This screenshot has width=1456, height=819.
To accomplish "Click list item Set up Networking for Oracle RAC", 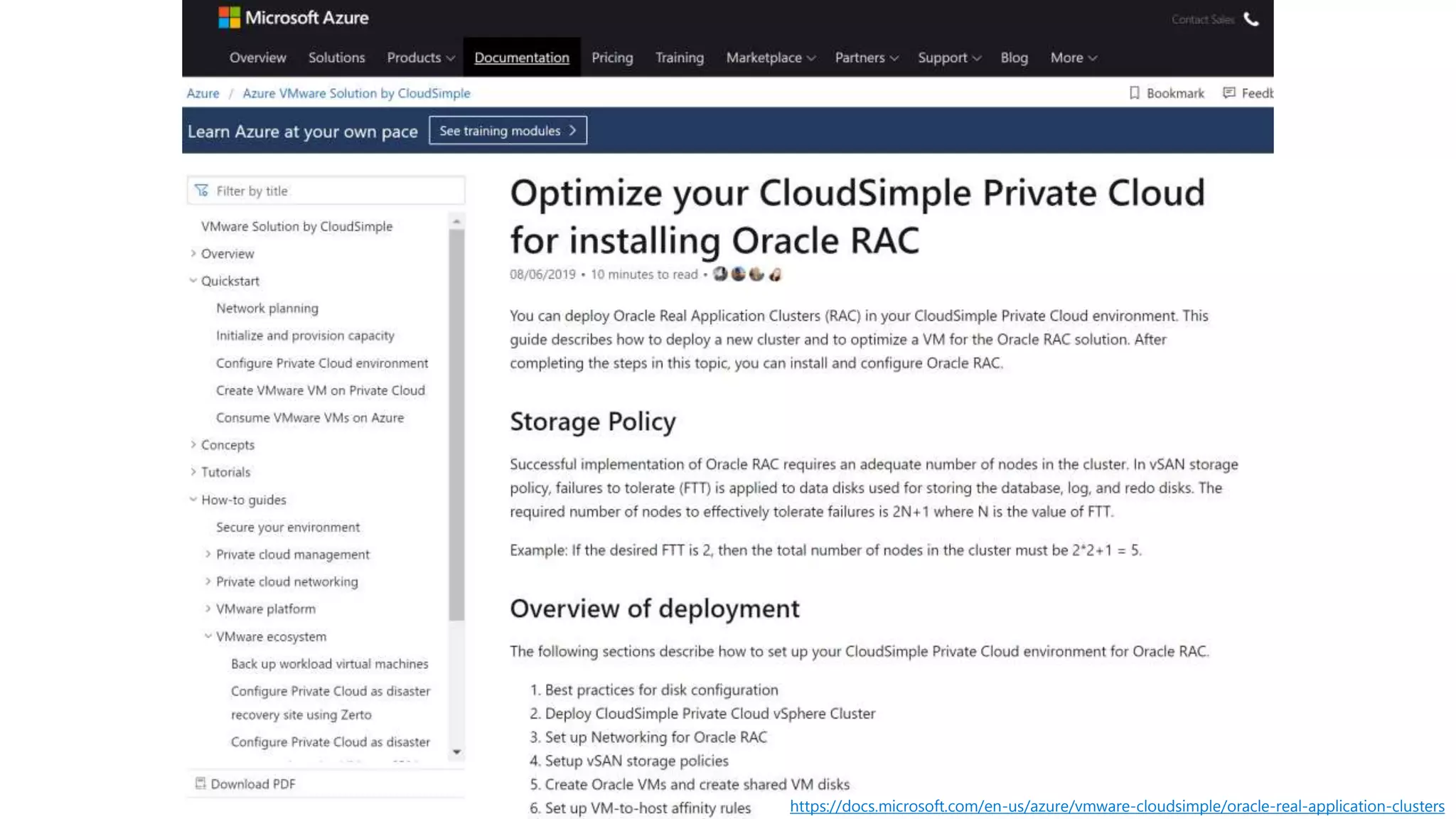I will click(x=656, y=737).
